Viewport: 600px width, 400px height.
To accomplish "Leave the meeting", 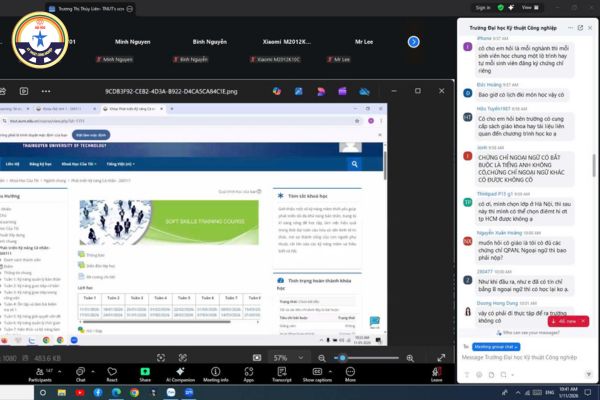I will click(x=436, y=372).
